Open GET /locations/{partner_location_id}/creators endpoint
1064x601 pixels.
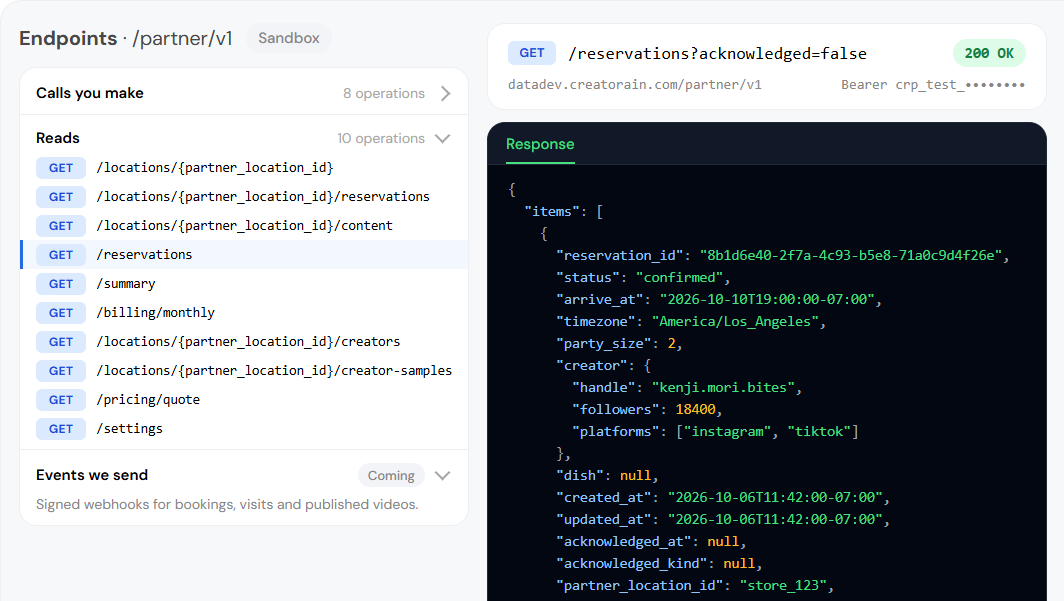tap(244, 342)
